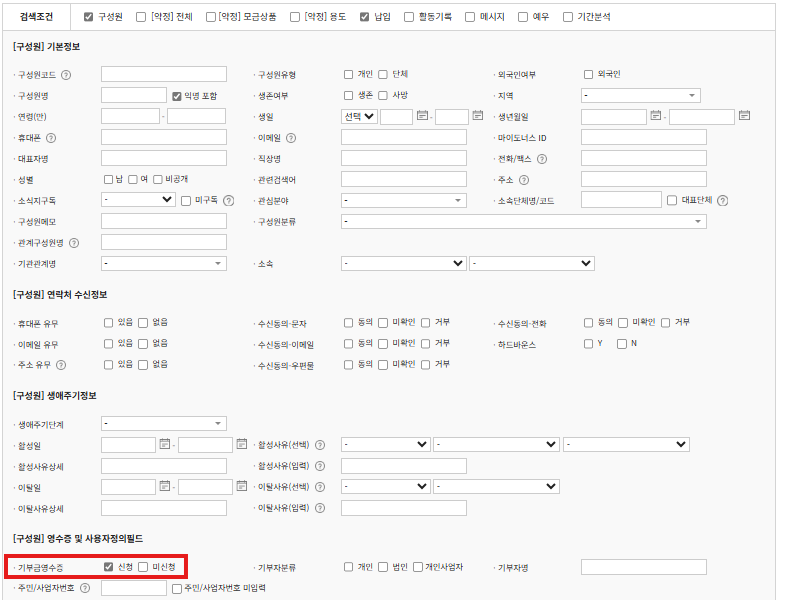Open calendar for 활성일 start date
The image size is (786, 600).
pyautogui.click(x=164, y=444)
